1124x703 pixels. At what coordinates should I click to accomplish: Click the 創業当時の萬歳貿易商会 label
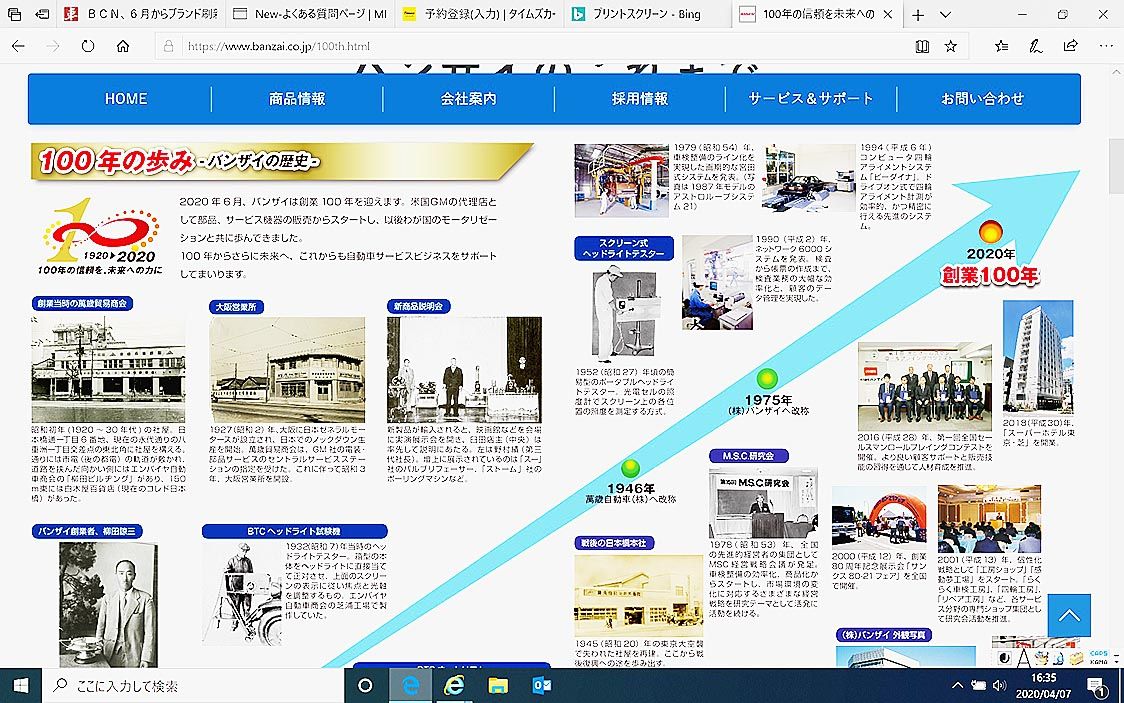point(82,304)
